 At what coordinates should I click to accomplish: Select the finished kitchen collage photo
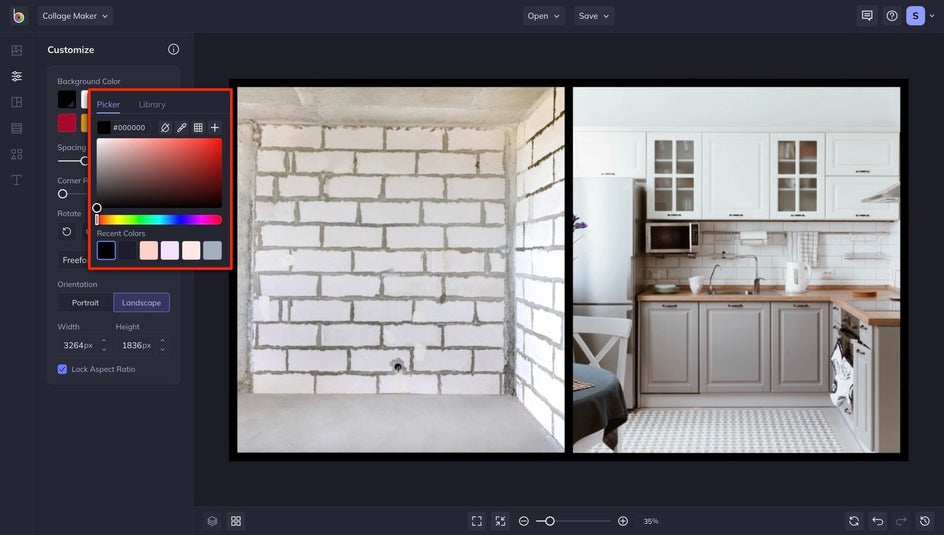point(736,270)
